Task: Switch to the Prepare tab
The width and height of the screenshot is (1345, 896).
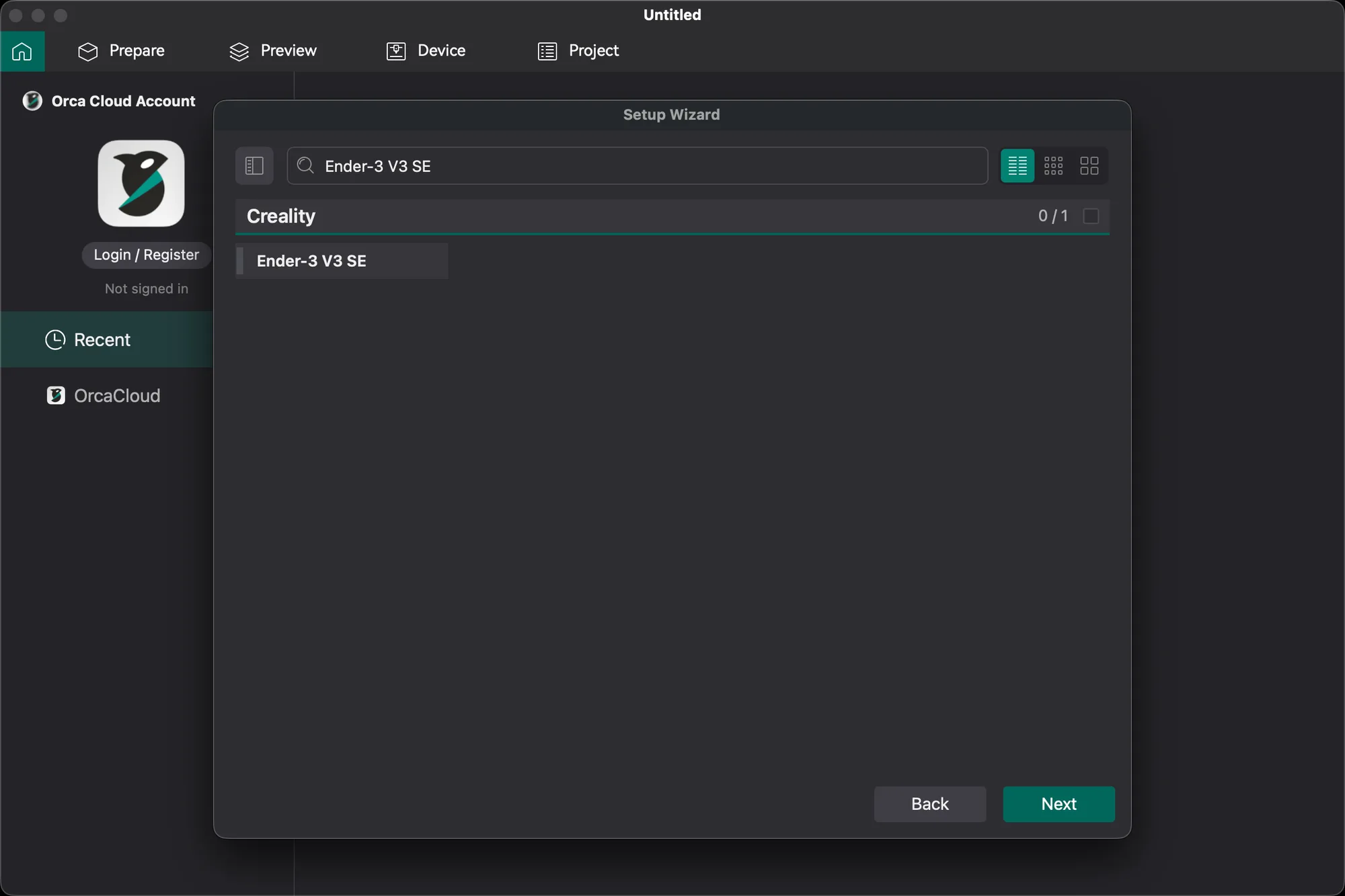Action: (x=122, y=51)
